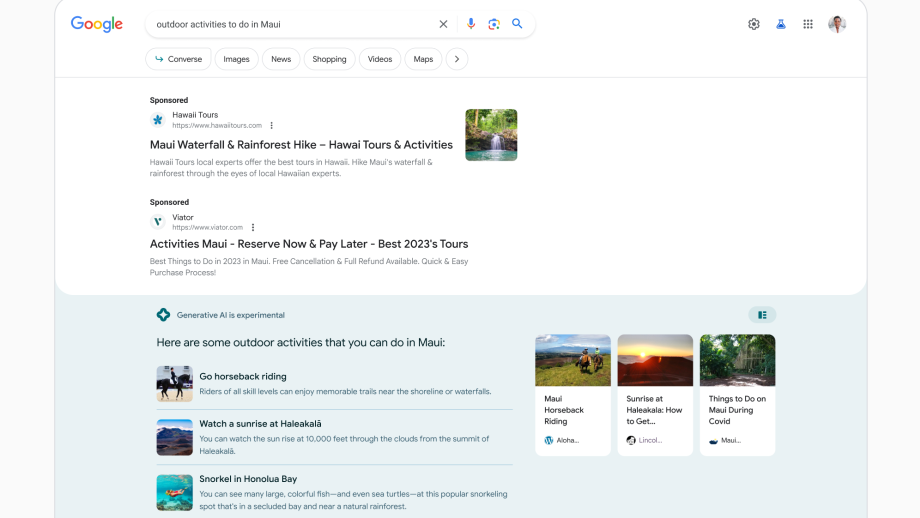Image resolution: width=920 pixels, height=518 pixels.
Task: Click Snorkel in Honolua Bay item
Action: [248, 479]
